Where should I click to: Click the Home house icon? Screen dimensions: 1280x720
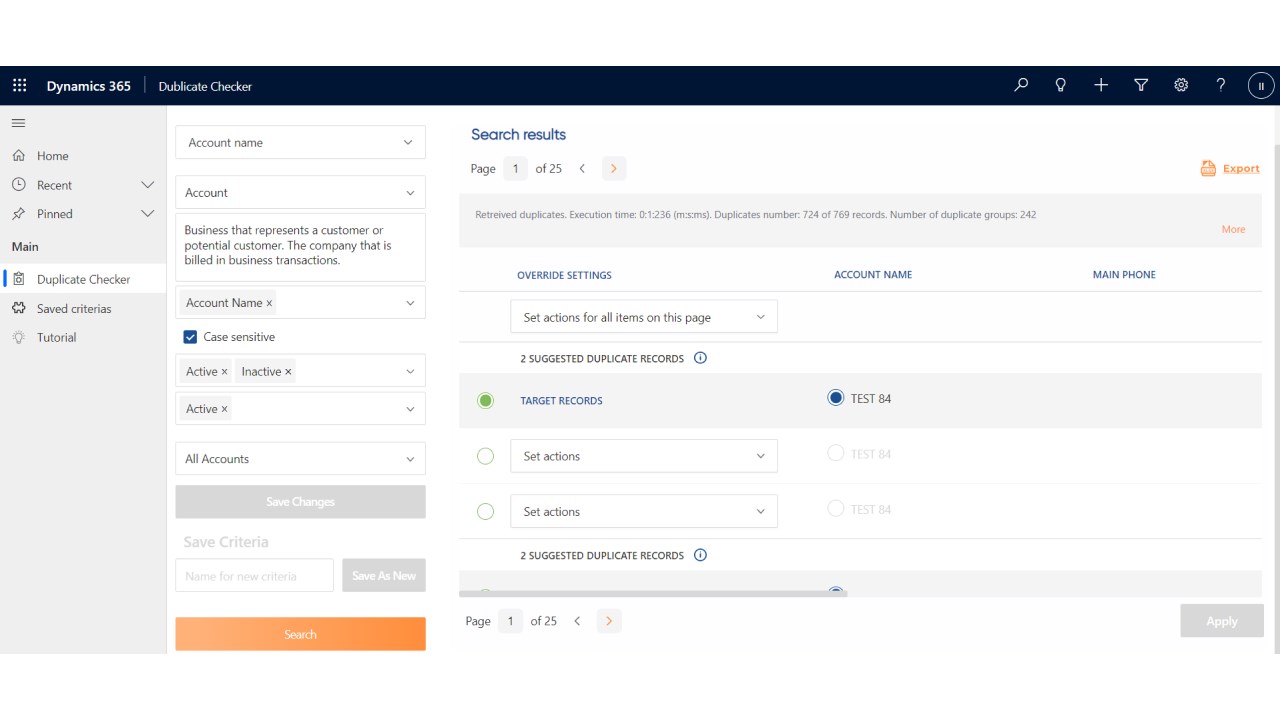tap(18, 156)
